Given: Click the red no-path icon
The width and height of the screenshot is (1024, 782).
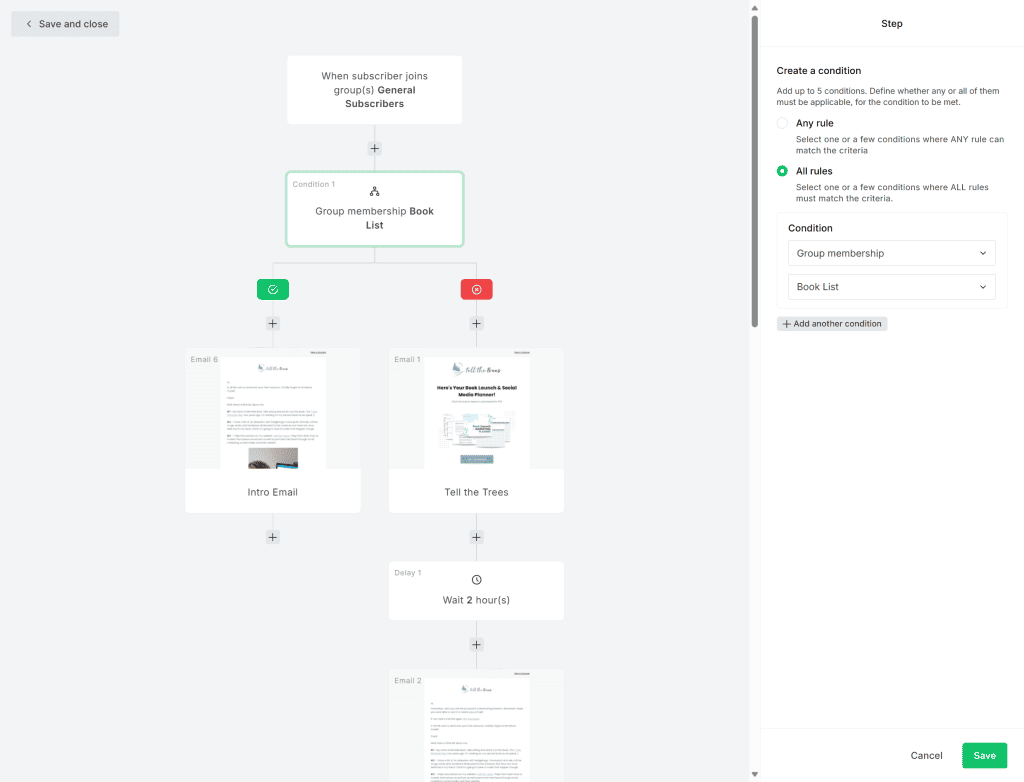Looking at the screenshot, I should (x=476, y=289).
